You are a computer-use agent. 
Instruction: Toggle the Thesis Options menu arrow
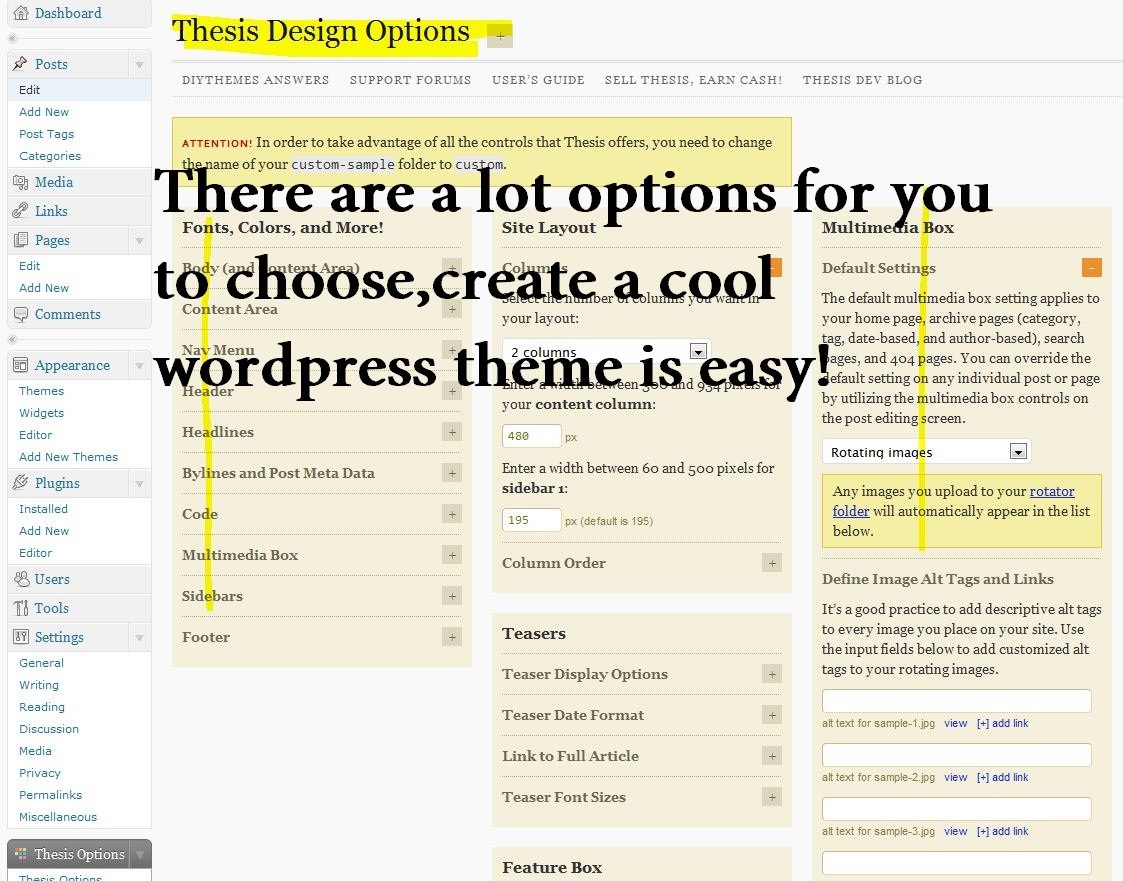(x=140, y=854)
